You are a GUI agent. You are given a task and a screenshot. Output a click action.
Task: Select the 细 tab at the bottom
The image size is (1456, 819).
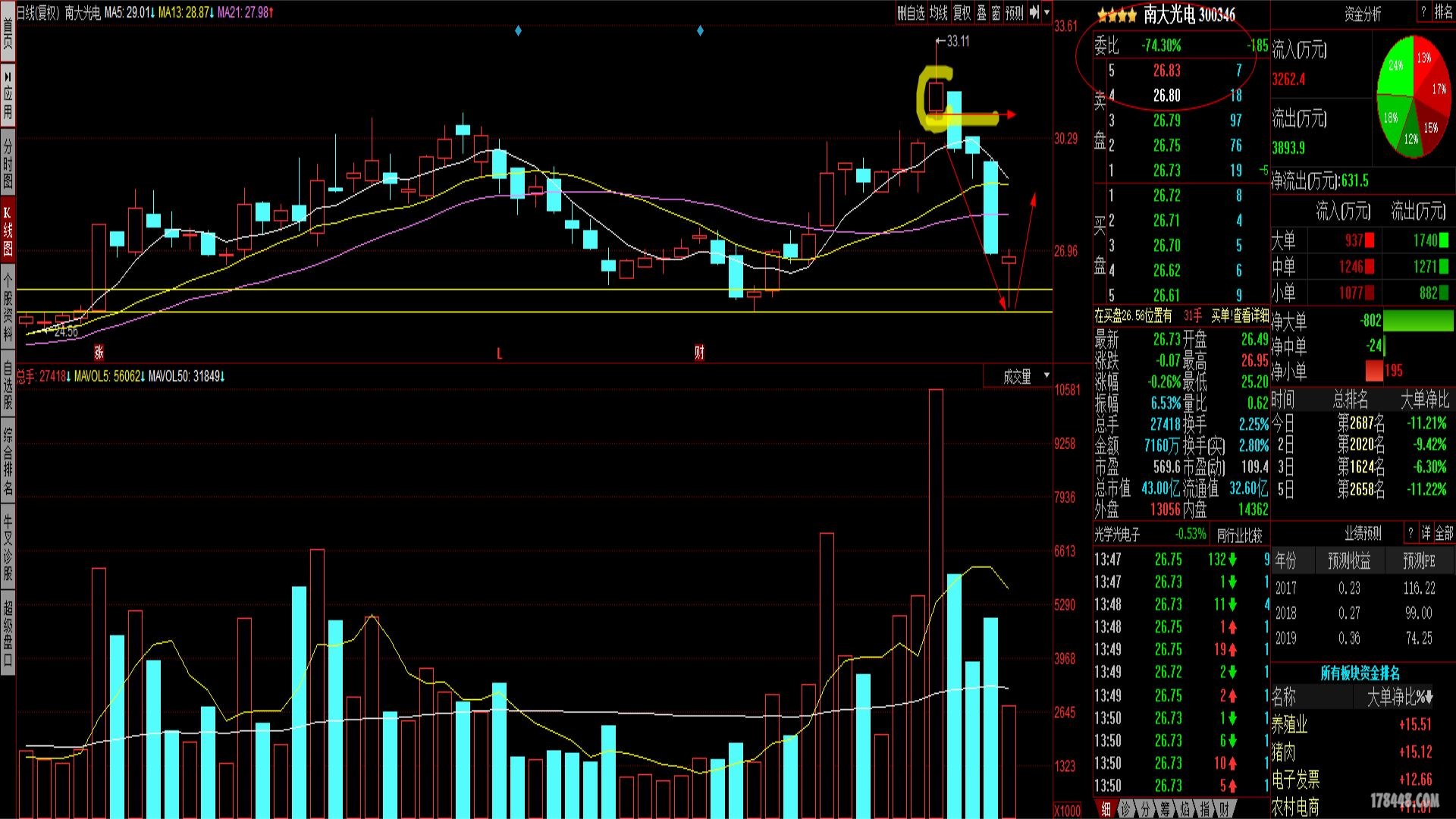click(1106, 809)
